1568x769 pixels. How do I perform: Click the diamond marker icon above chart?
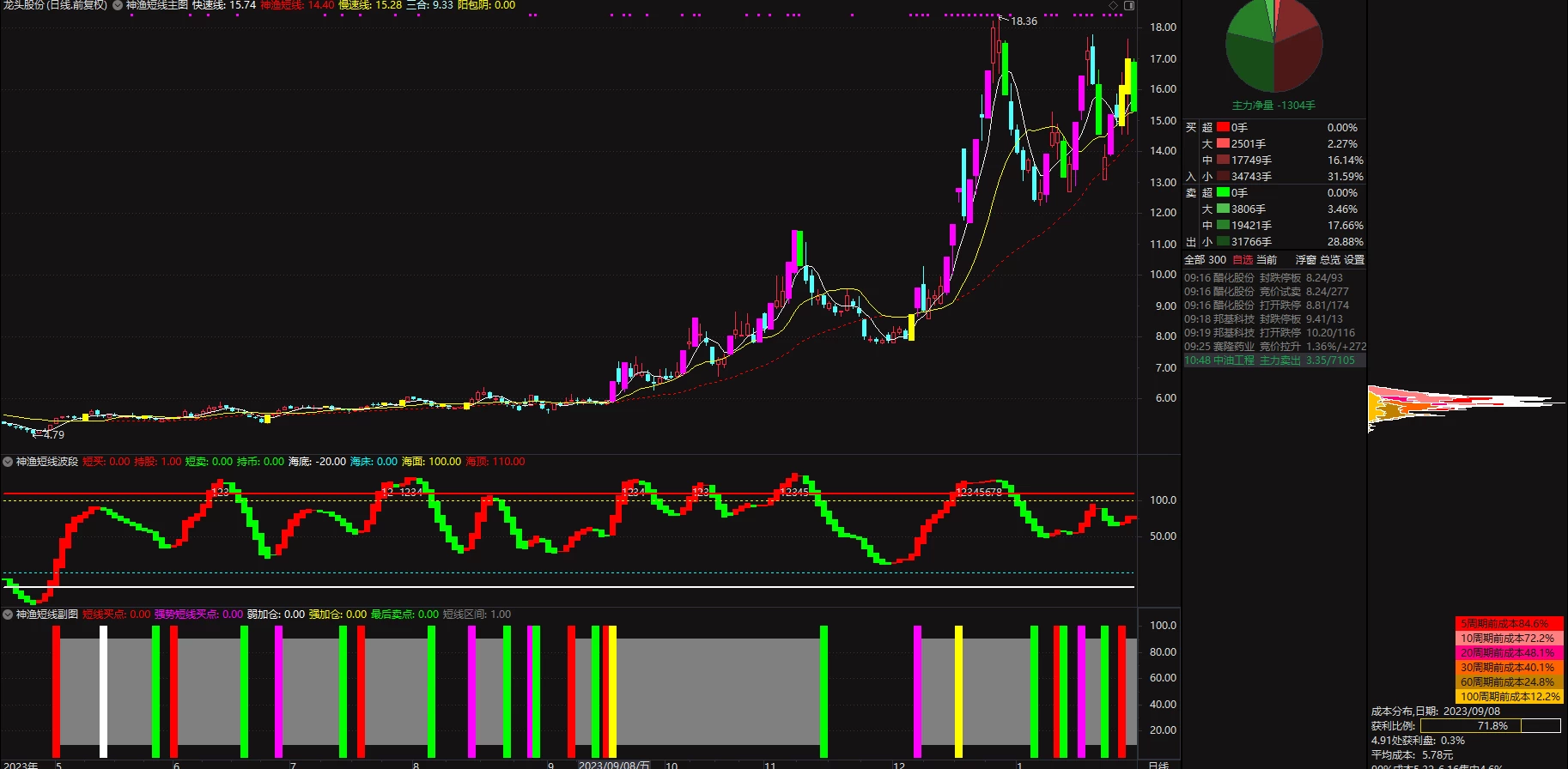click(1115, 5)
